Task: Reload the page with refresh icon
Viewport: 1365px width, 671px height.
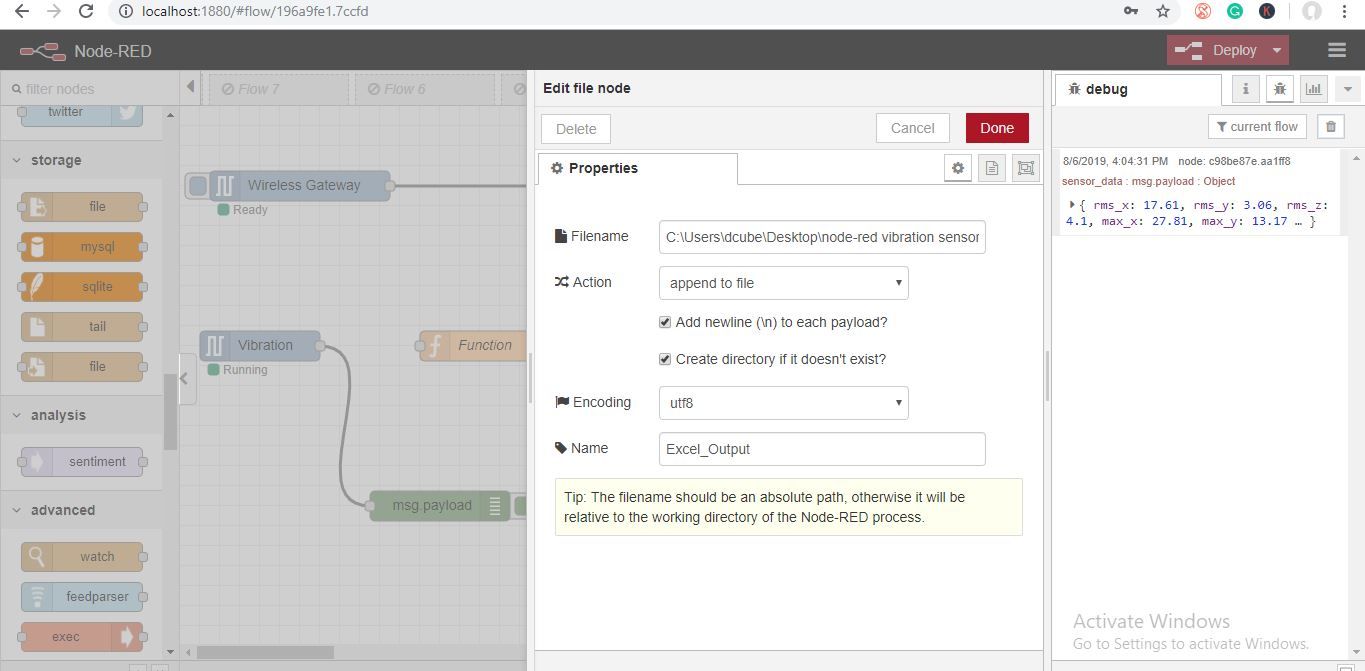Action: tap(86, 11)
